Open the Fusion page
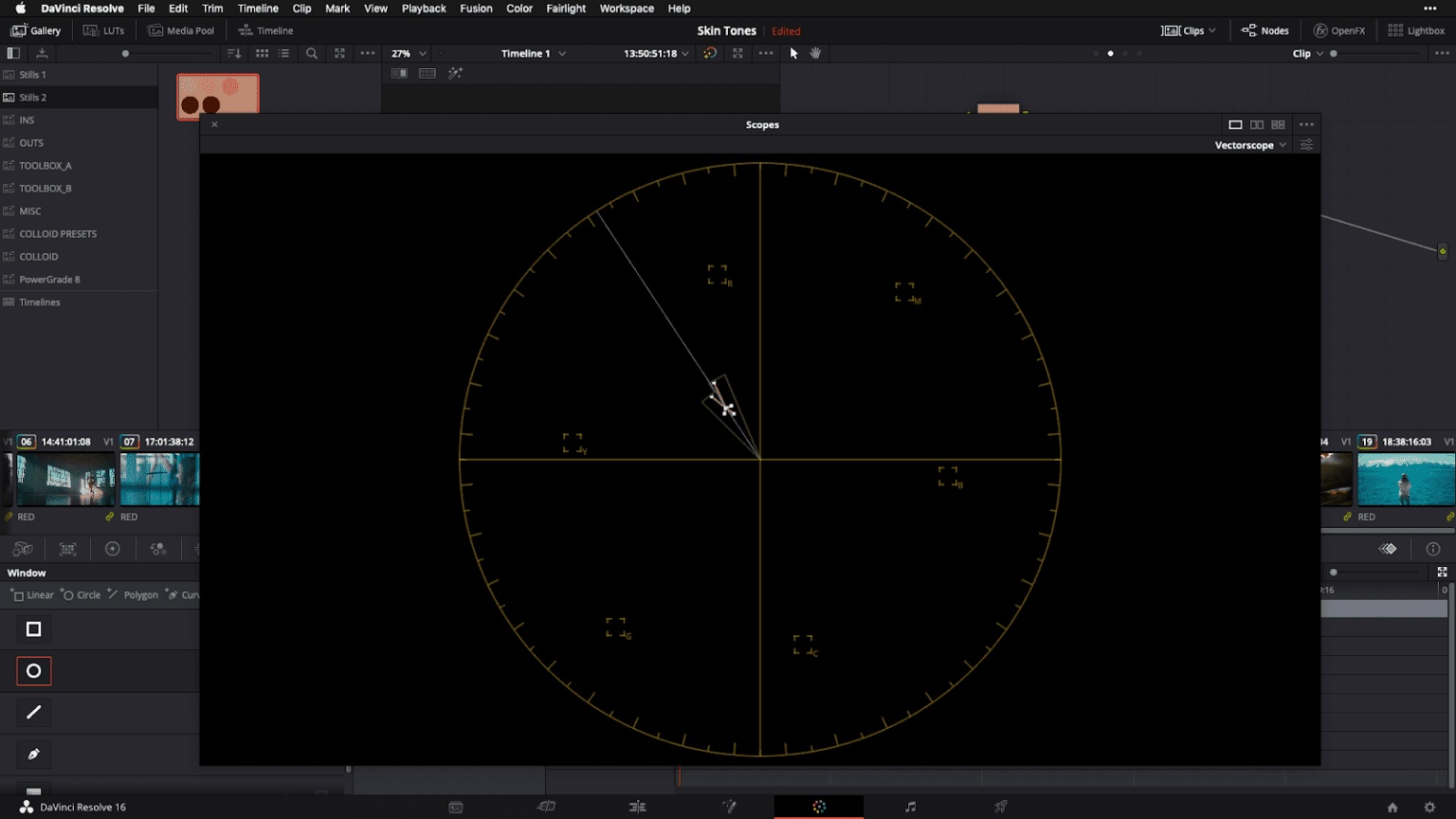 click(728, 807)
